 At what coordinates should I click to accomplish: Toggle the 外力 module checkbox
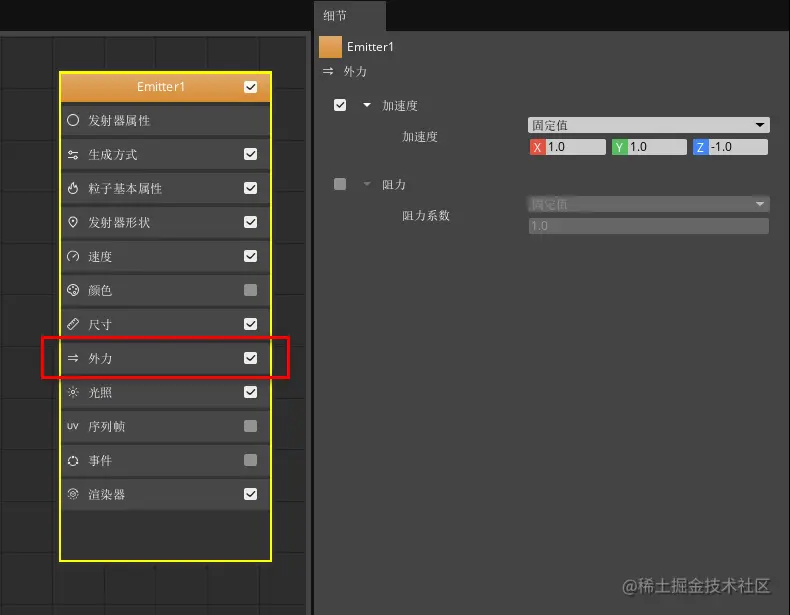click(250, 358)
